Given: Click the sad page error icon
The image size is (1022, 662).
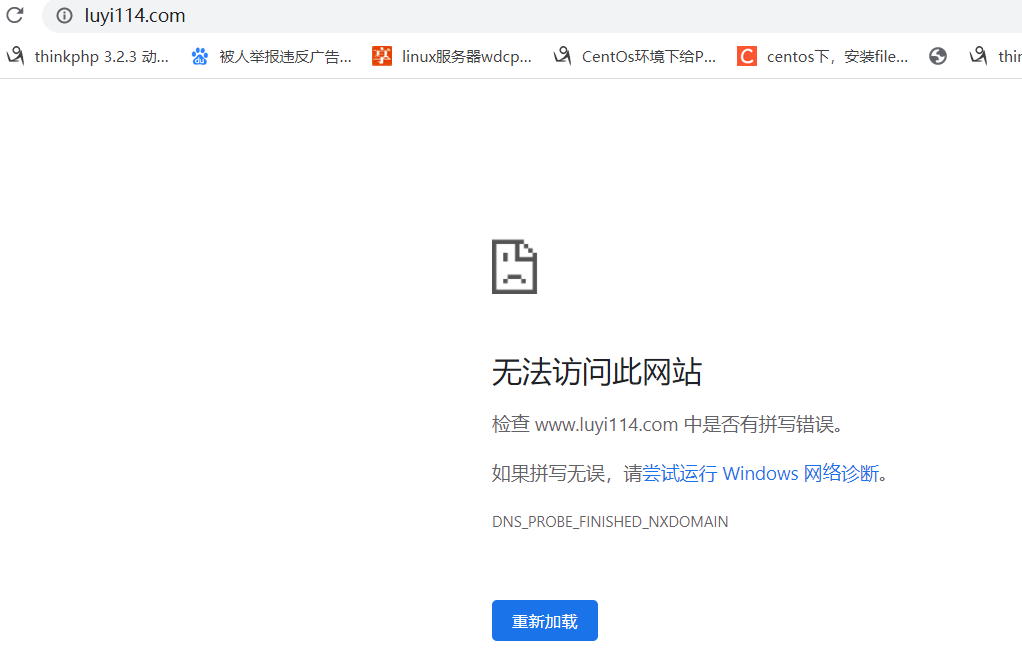Looking at the screenshot, I should 514,266.
